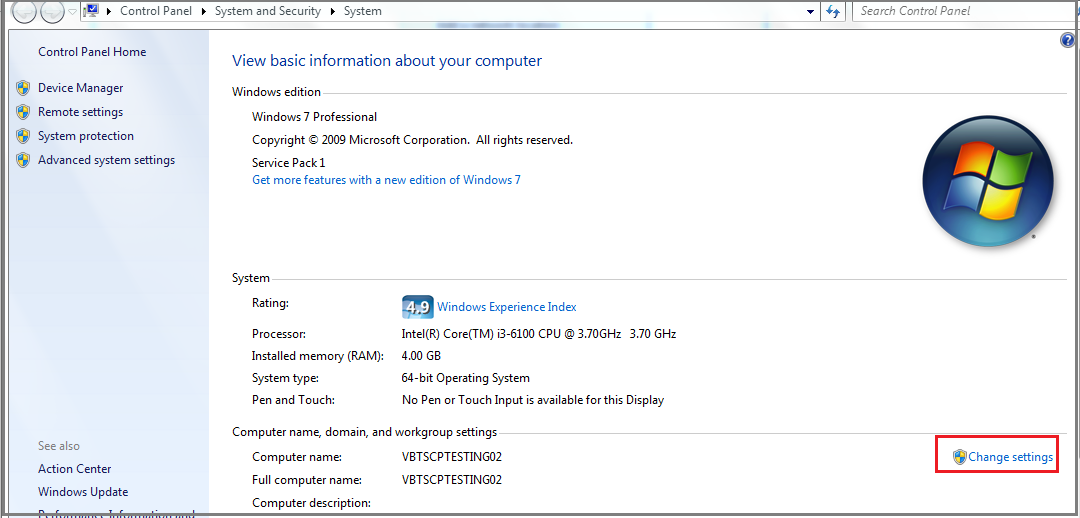The image size is (1080, 518).
Task: Click the Computer description label
Action: (x=311, y=503)
